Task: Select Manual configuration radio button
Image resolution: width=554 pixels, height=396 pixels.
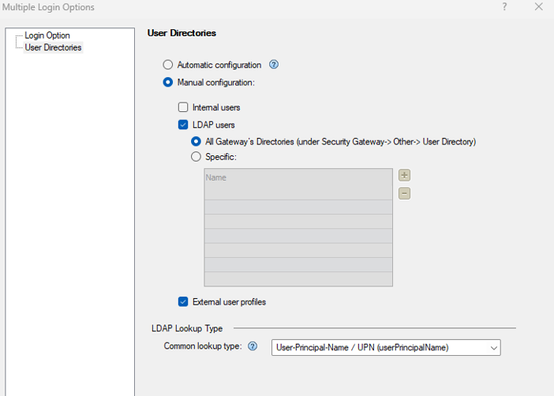Action: [x=168, y=82]
